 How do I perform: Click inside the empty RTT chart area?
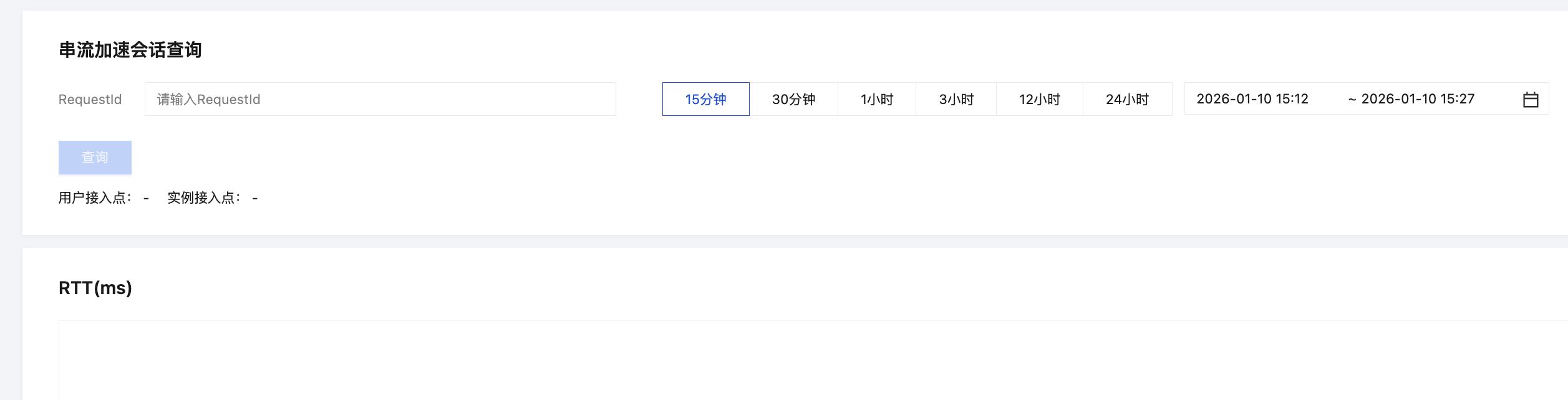(811, 361)
